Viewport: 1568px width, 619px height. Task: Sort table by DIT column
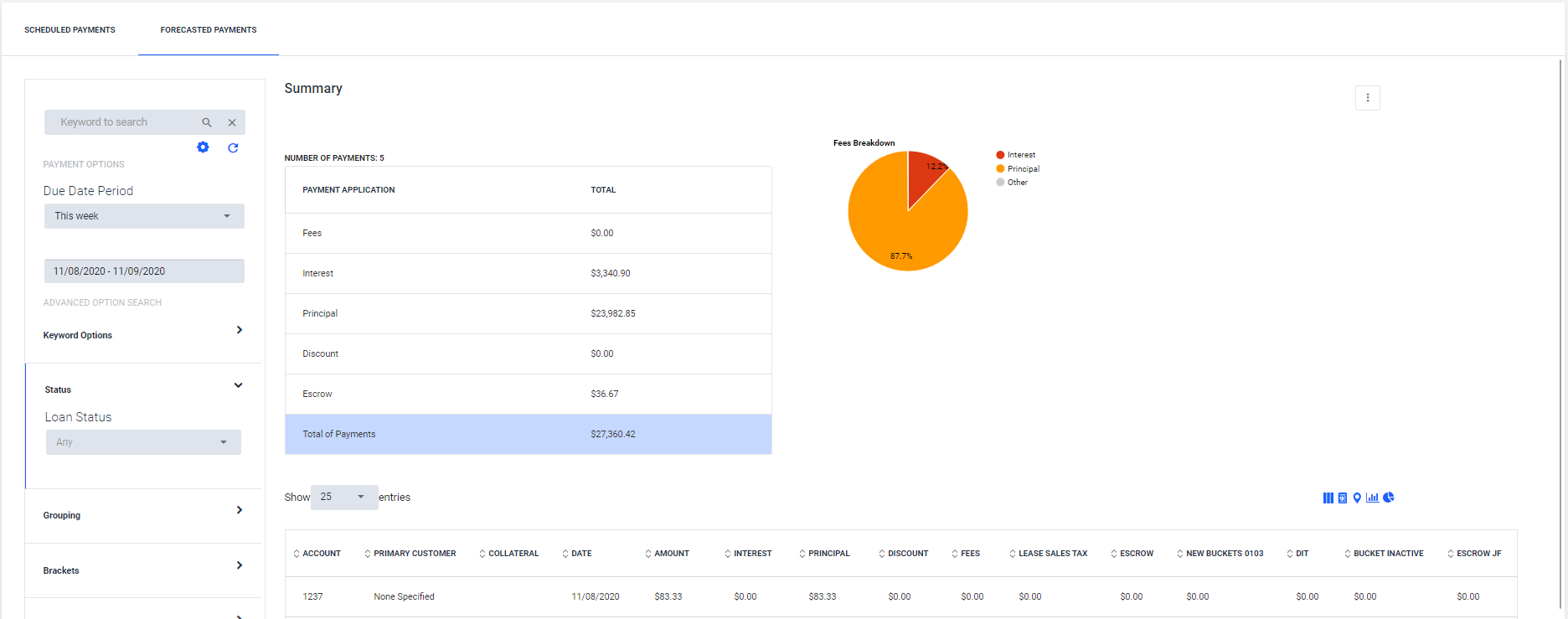(x=1297, y=554)
